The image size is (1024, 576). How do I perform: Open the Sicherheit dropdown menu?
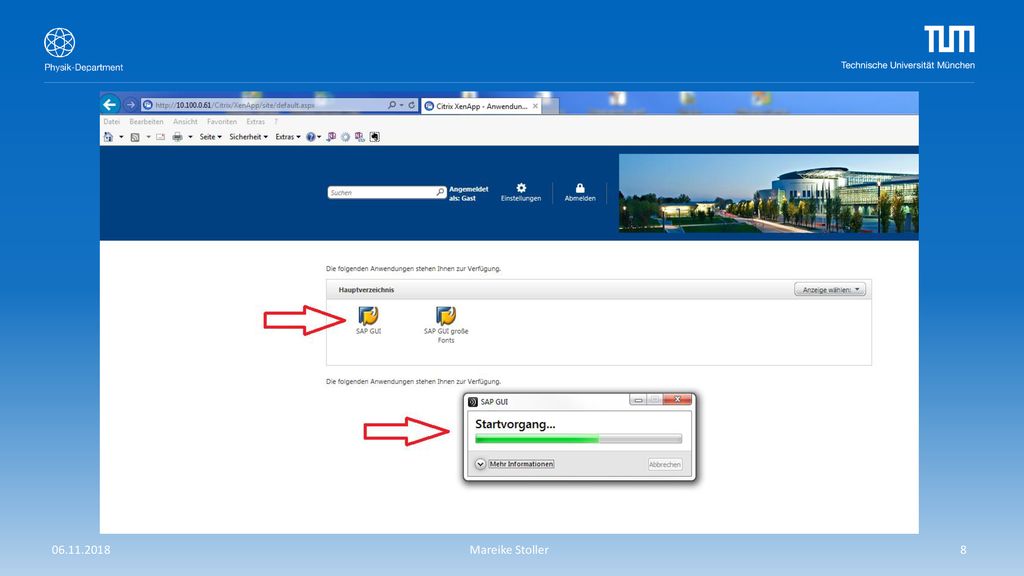[x=248, y=137]
